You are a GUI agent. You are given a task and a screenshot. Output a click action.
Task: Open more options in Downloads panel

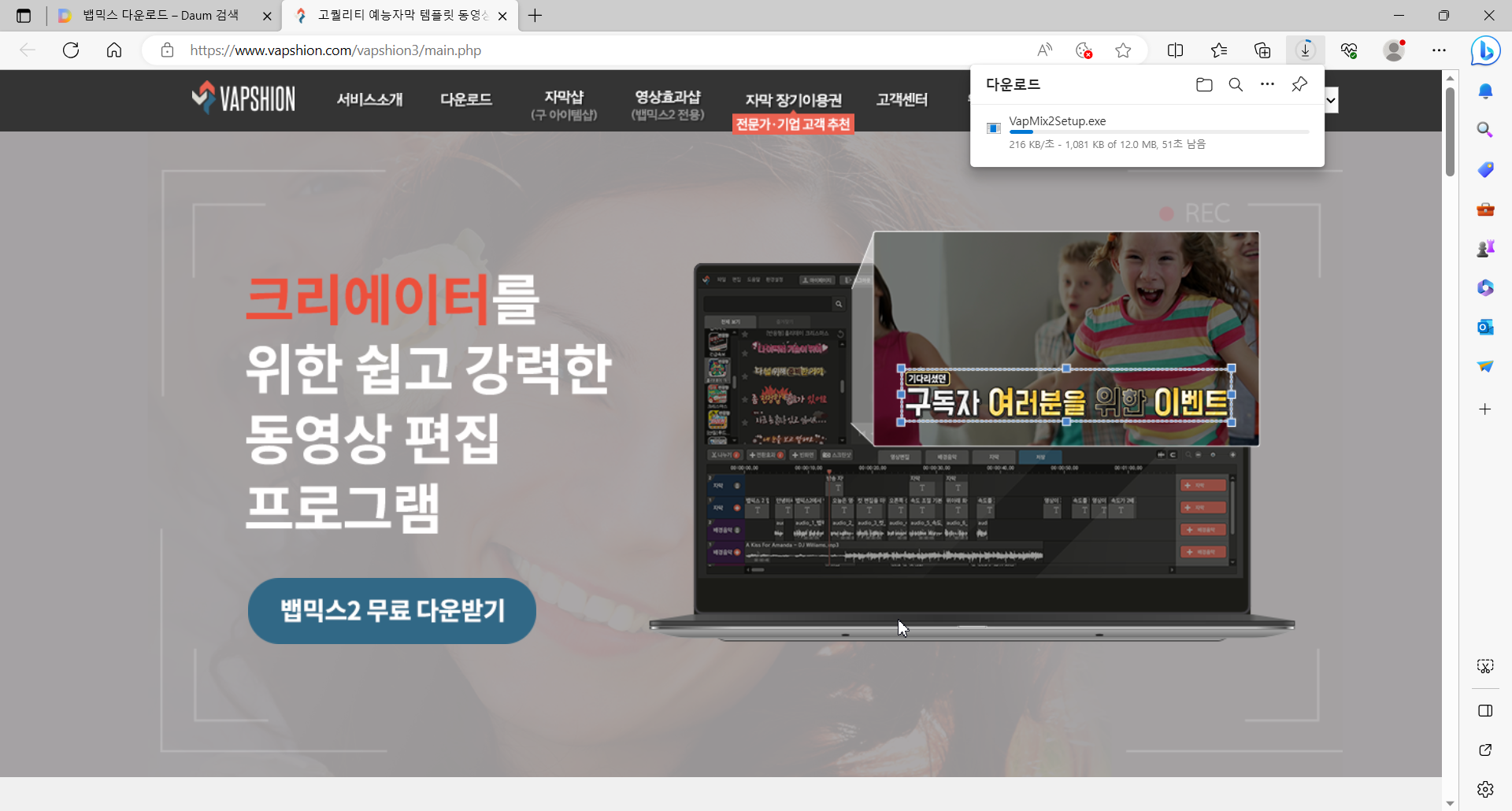[x=1267, y=84]
